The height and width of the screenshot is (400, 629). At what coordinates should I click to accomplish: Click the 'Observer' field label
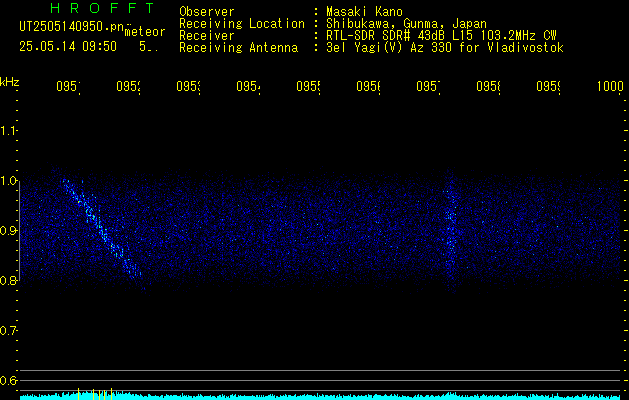pyautogui.click(x=207, y=12)
